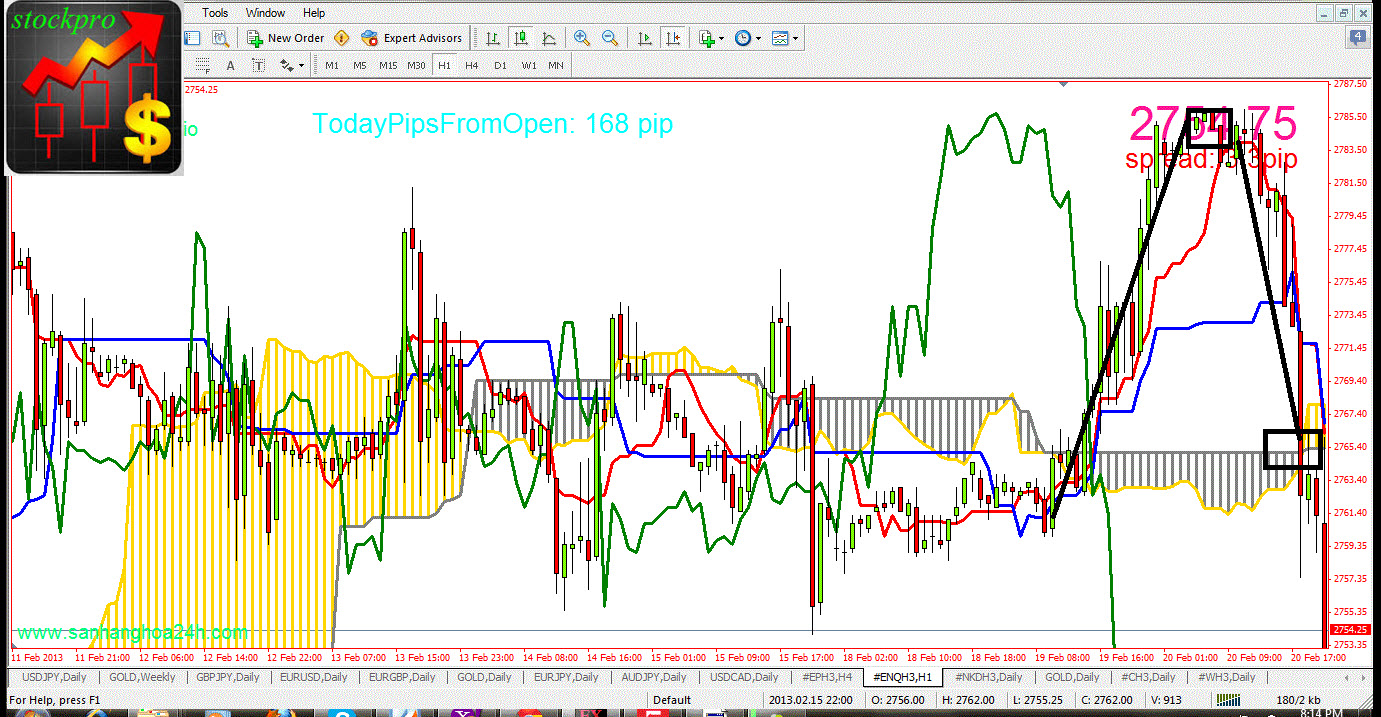Image resolution: width=1381 pixels, height=717 pixels.
Task: Click the TodayPipsFromOpen: 168 pip label
Action: tap(492, 124)
